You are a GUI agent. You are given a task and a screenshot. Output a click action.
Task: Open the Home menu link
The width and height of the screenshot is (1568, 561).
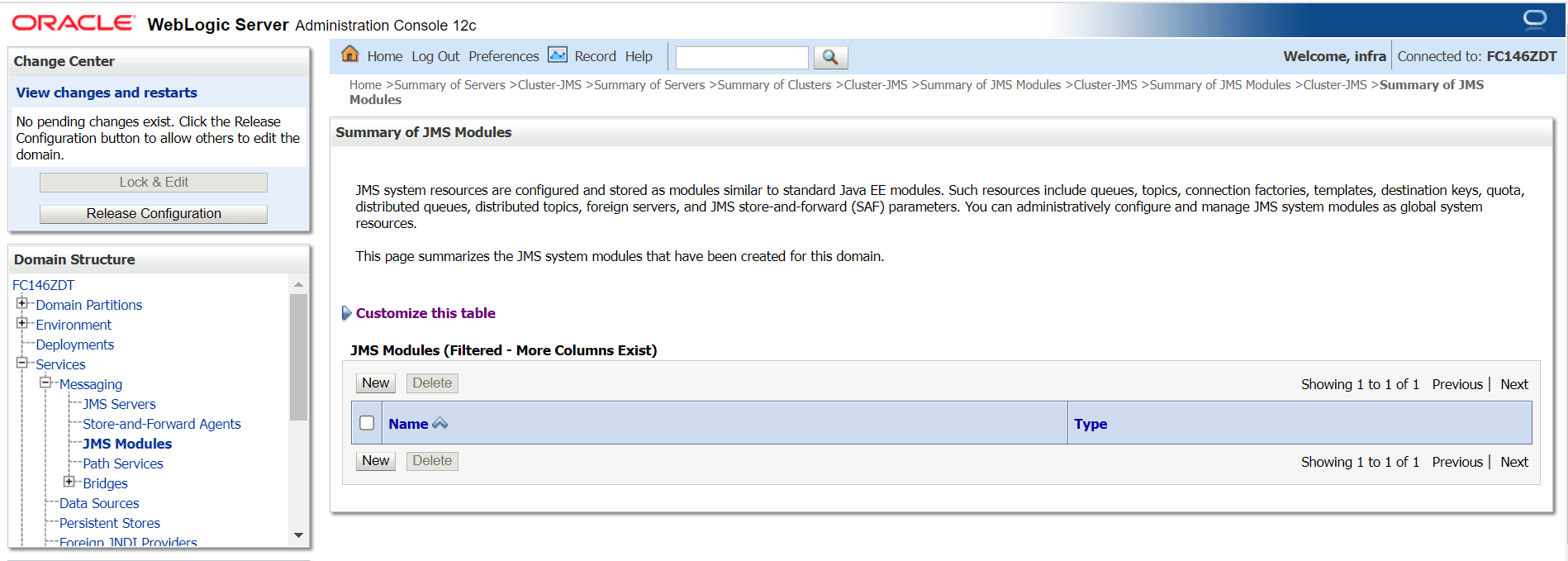tap(385, 56)
